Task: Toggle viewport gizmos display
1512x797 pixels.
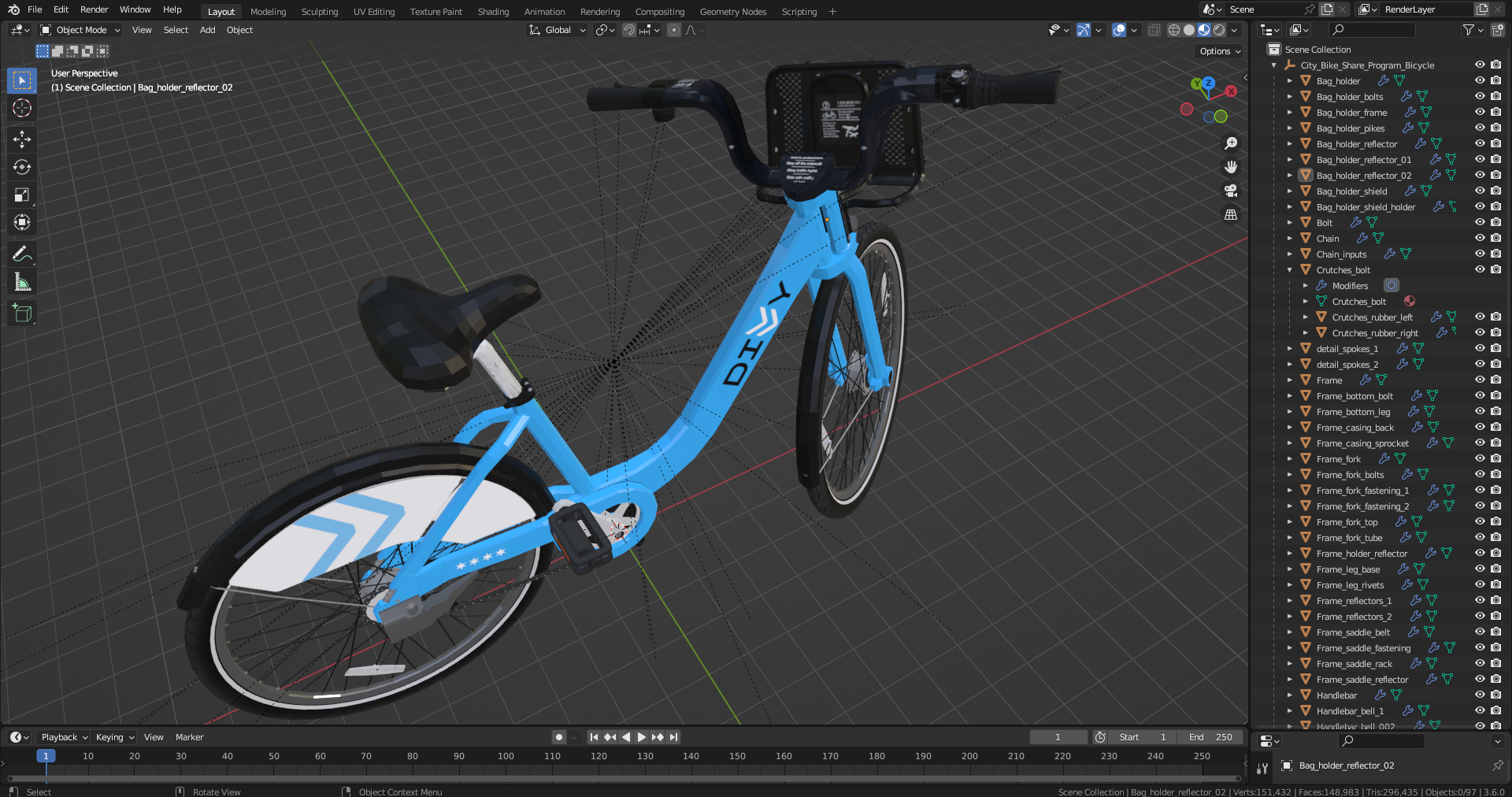Action: click(1084, 30)
